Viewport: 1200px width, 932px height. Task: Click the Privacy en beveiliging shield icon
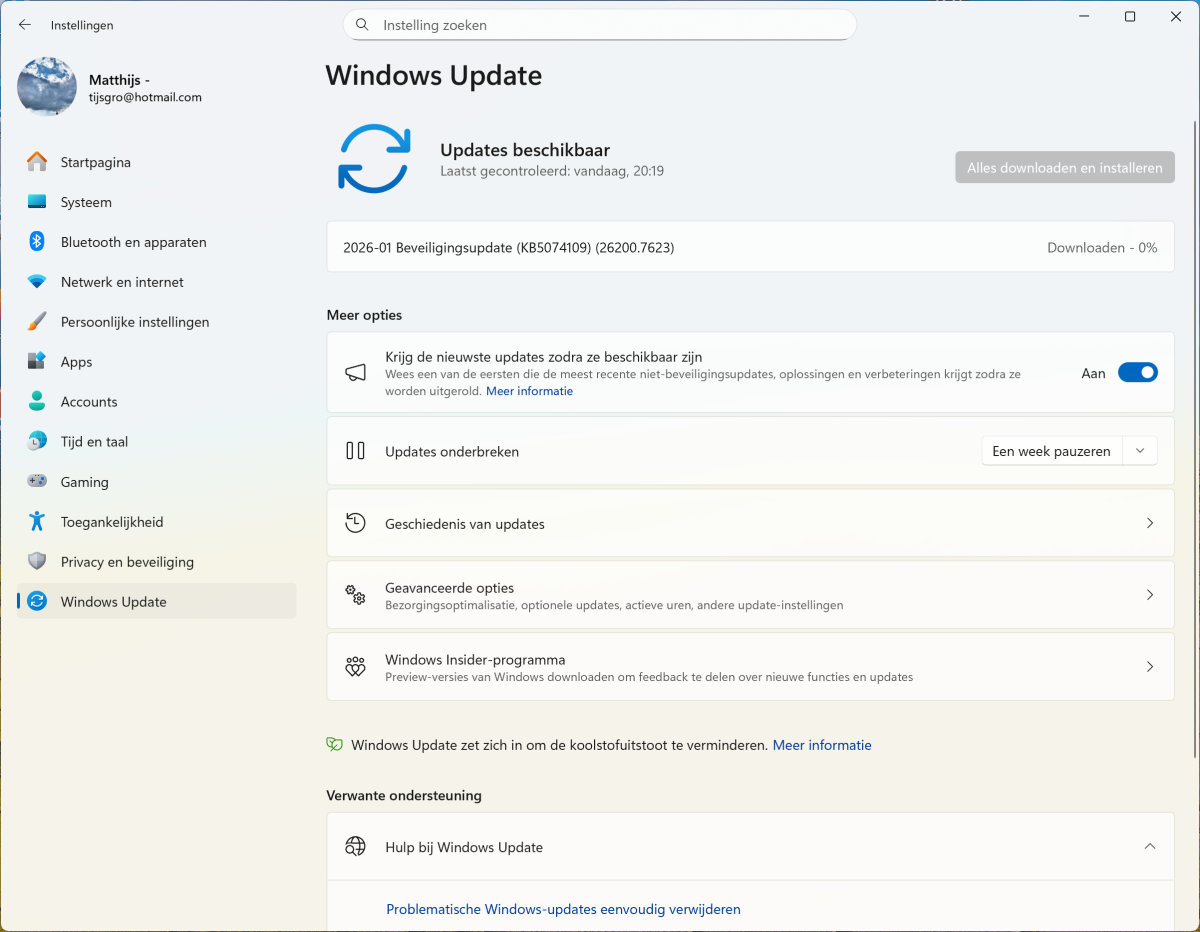point(37,562)
